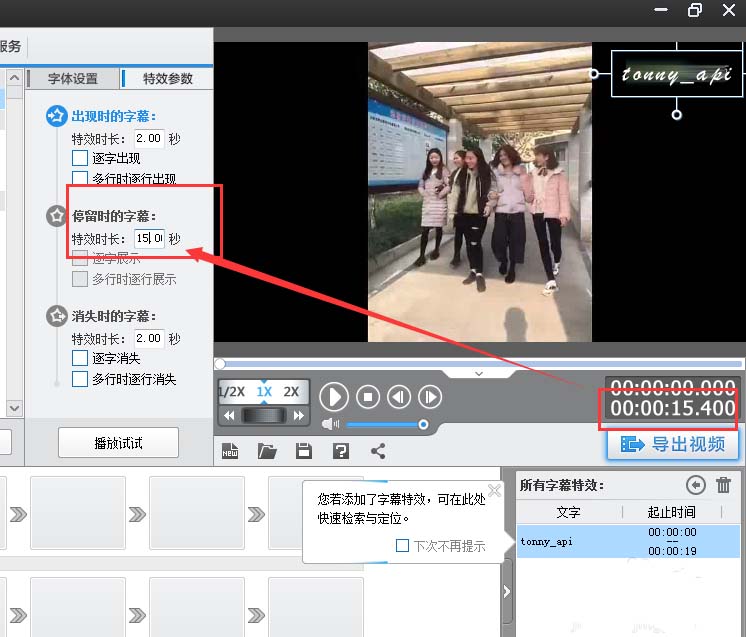Click the locate arrow icon in 所有字幕特效
Viewport: 746px width, 637px height.
click(x=696, y=485)
